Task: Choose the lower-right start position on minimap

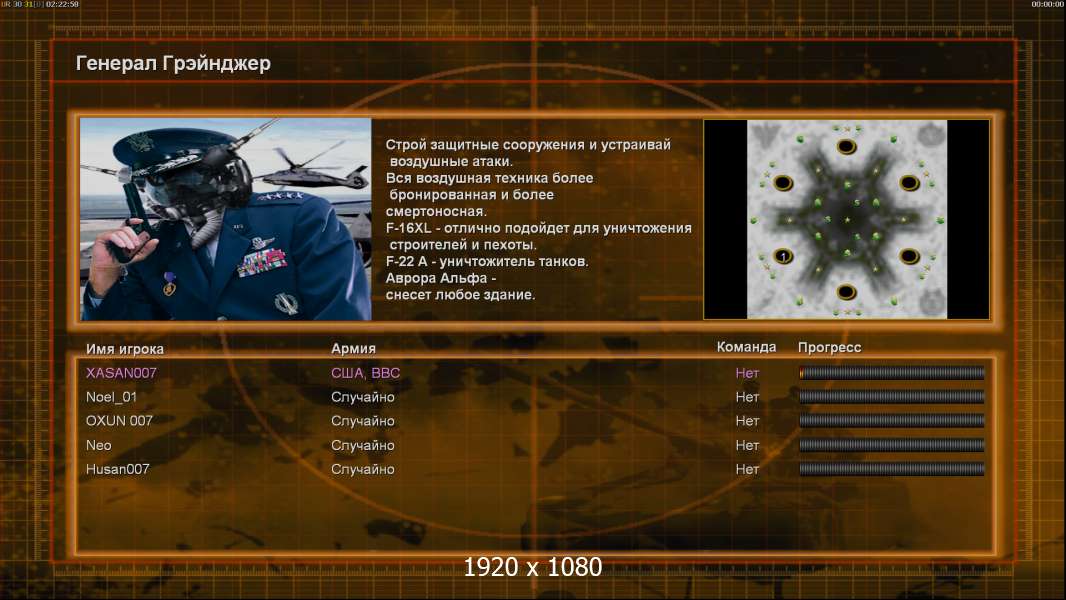Action: point(909,256)
